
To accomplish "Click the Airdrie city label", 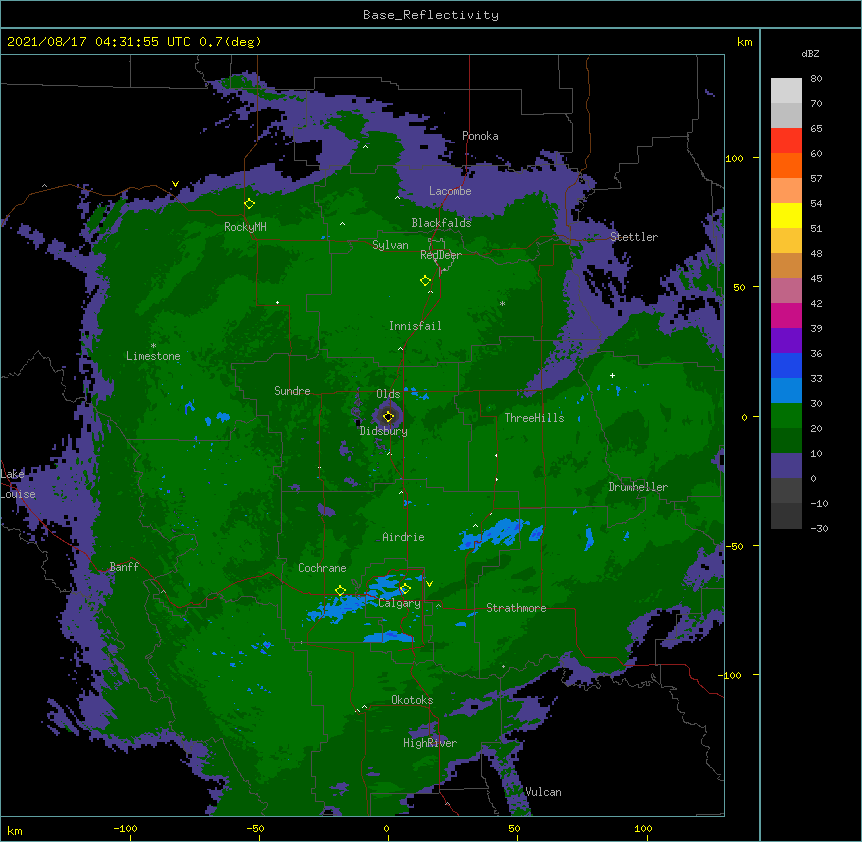I will tap(403, 537).
